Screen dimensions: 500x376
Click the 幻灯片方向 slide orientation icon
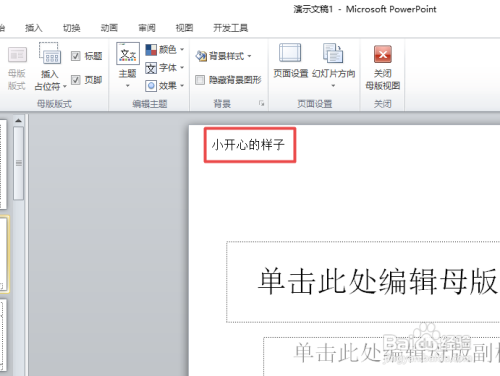point(333,53)
